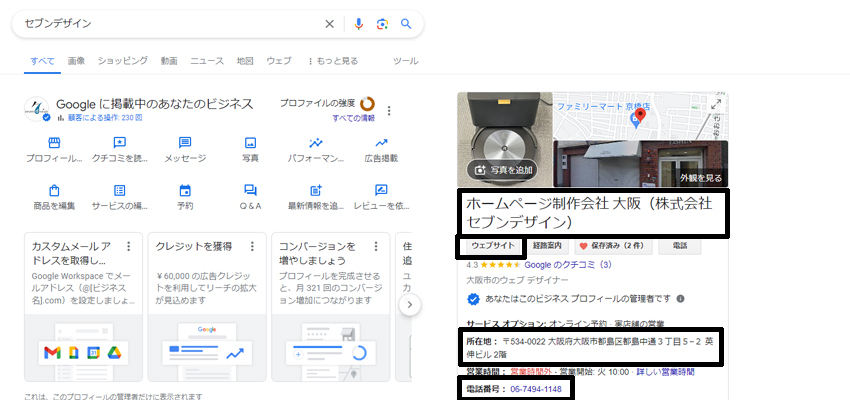The image size is (850, 400).
Task: Click the ウェブサイト button
Action: [493, 246]
